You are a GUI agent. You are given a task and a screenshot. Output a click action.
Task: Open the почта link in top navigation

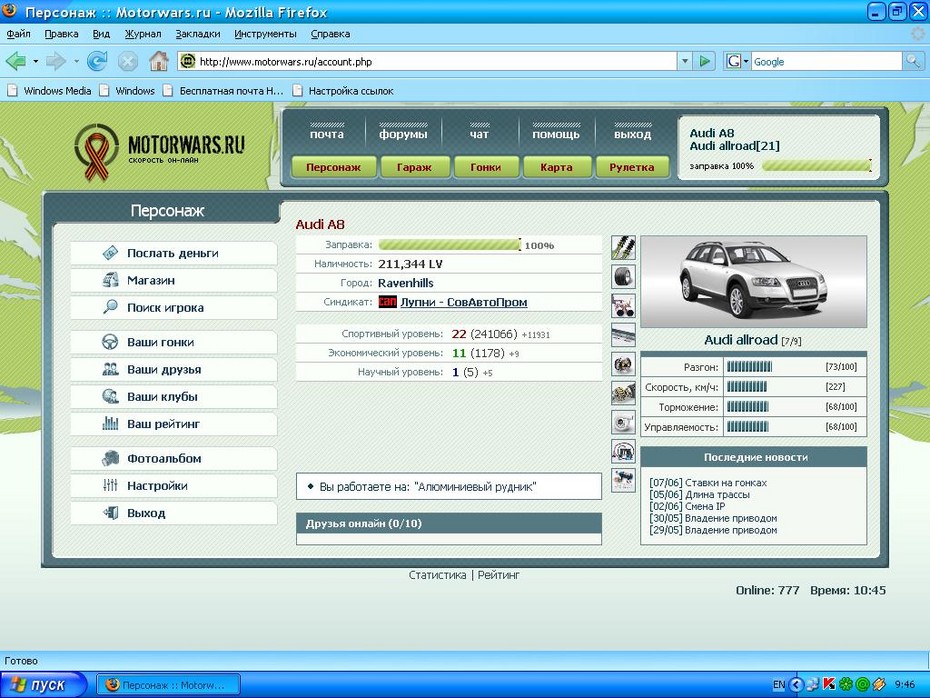click(x=327, y=135)
